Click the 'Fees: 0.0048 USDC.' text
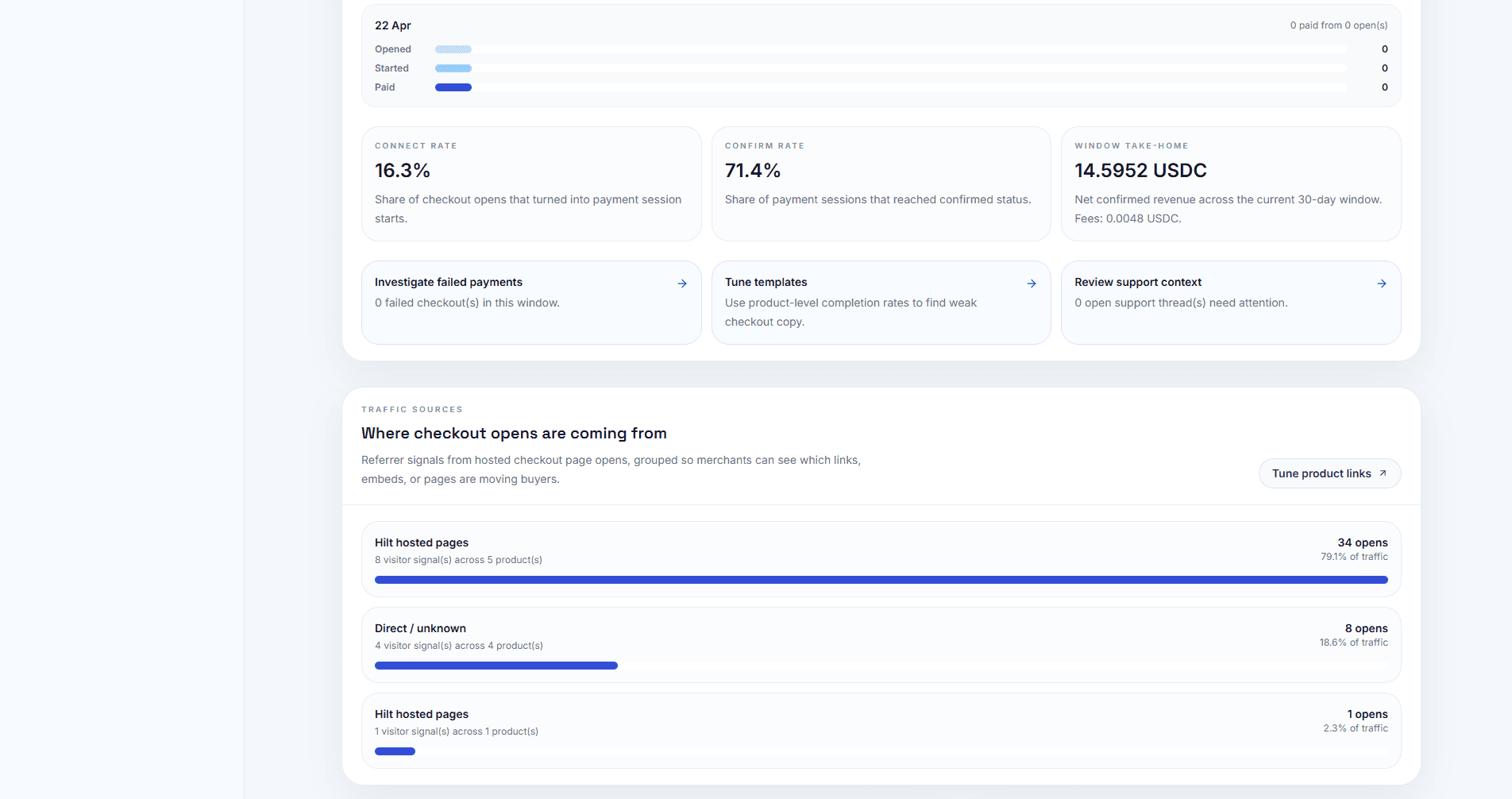 coord(1128,218)
